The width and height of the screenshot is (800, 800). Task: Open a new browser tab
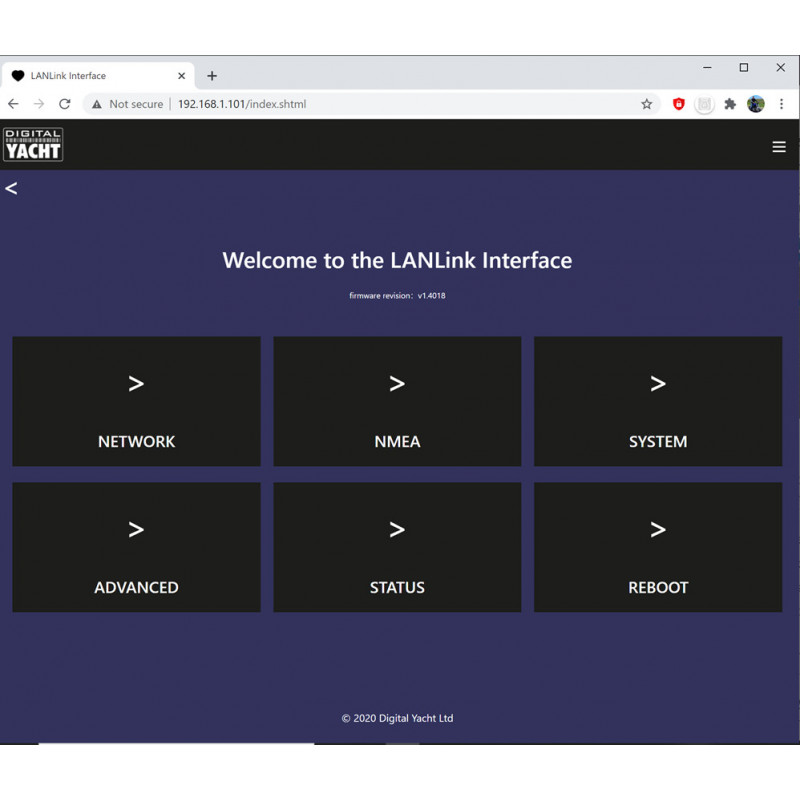[212, 76]
